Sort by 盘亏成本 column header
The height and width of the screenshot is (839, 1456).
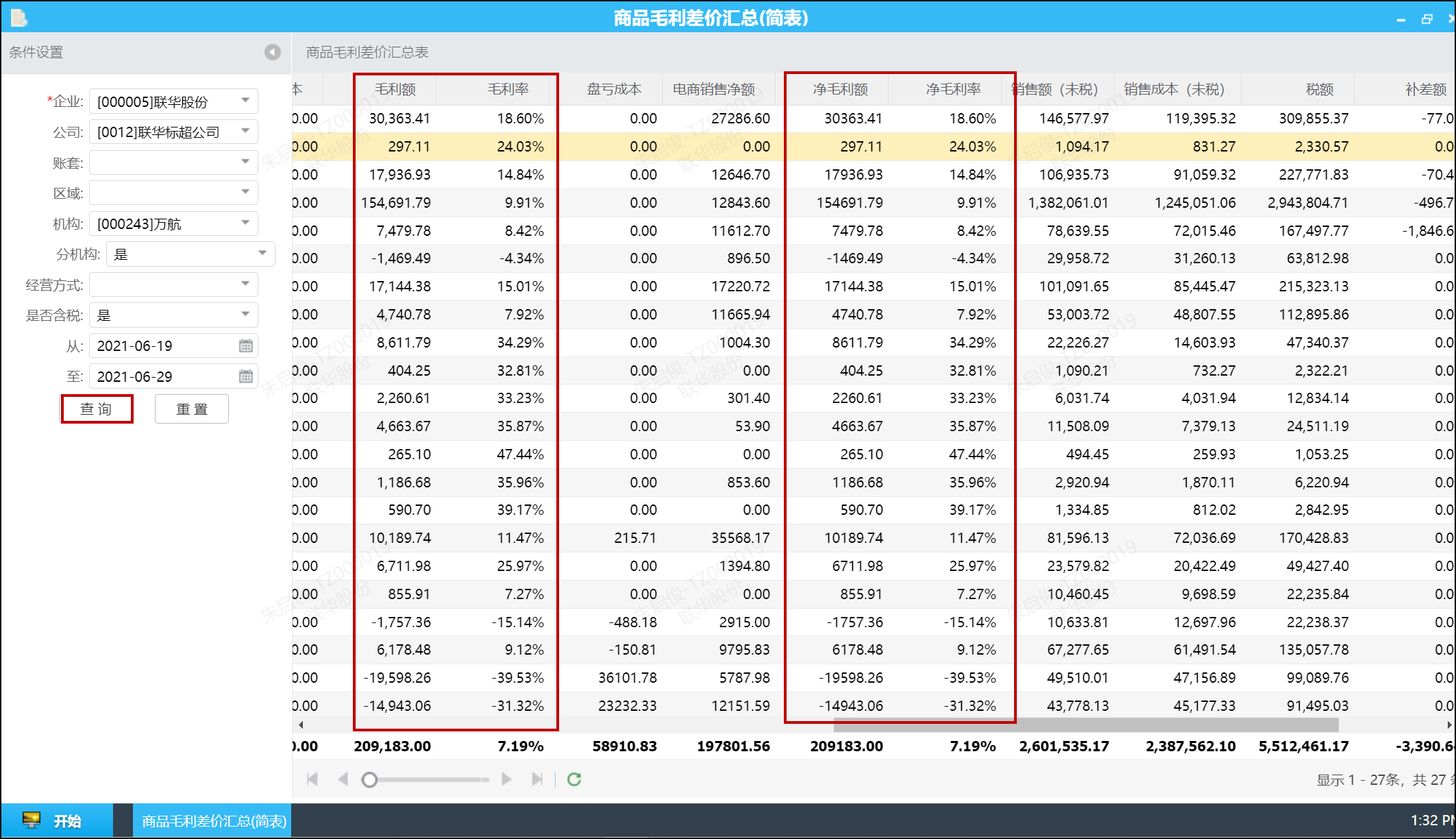614,89
